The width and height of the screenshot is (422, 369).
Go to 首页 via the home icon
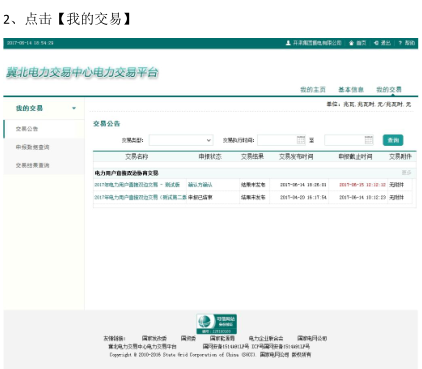pyautogui.click(x=351, y=43)
